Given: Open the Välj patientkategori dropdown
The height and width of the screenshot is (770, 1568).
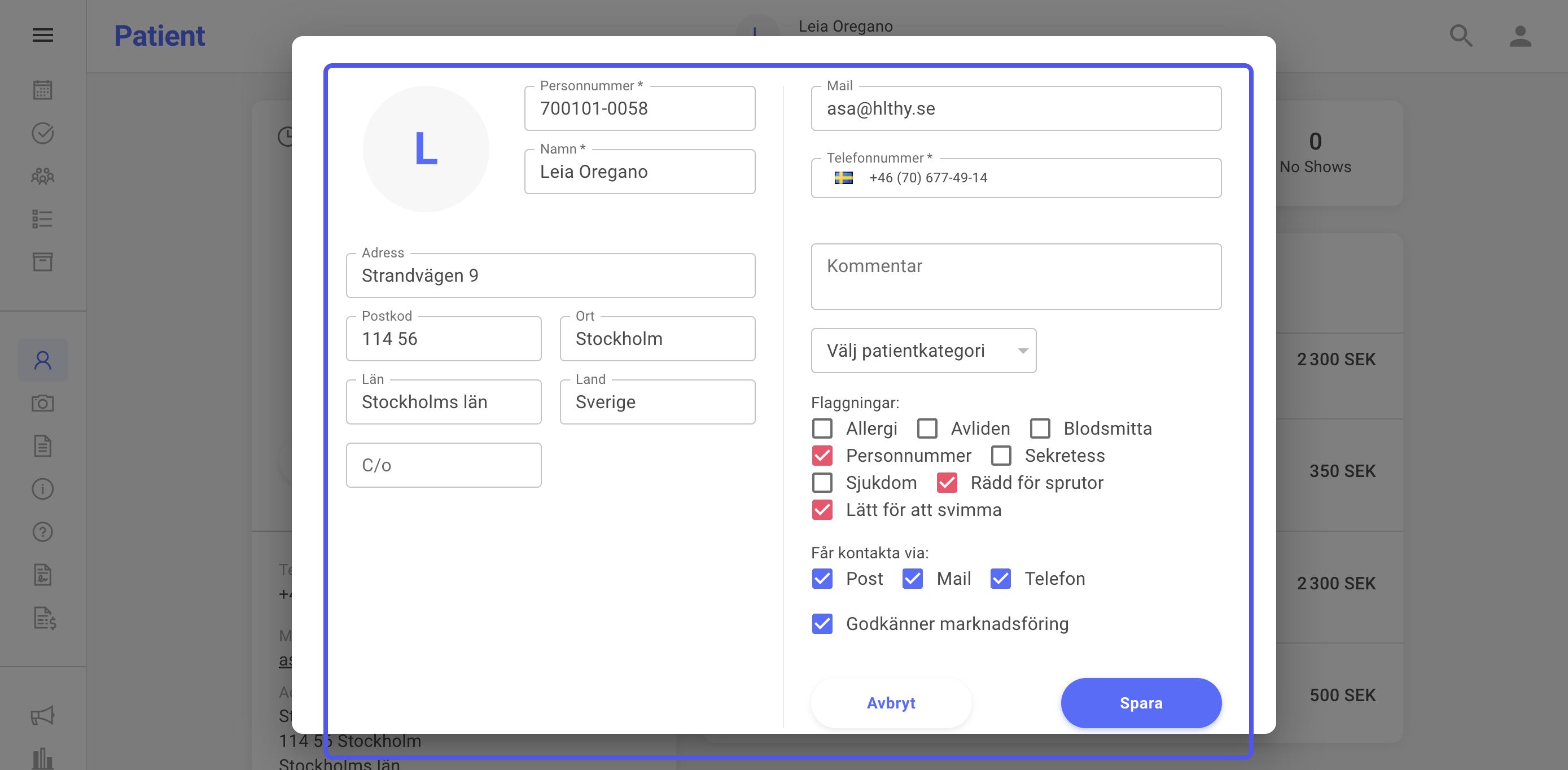Looking at the screenshot, I should 923,351.
